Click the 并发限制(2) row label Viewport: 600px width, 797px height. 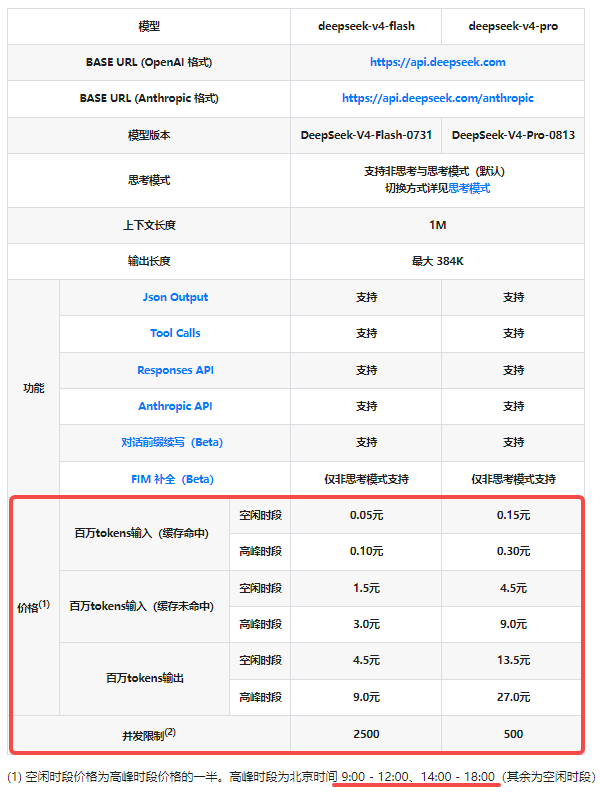point(149,734)
